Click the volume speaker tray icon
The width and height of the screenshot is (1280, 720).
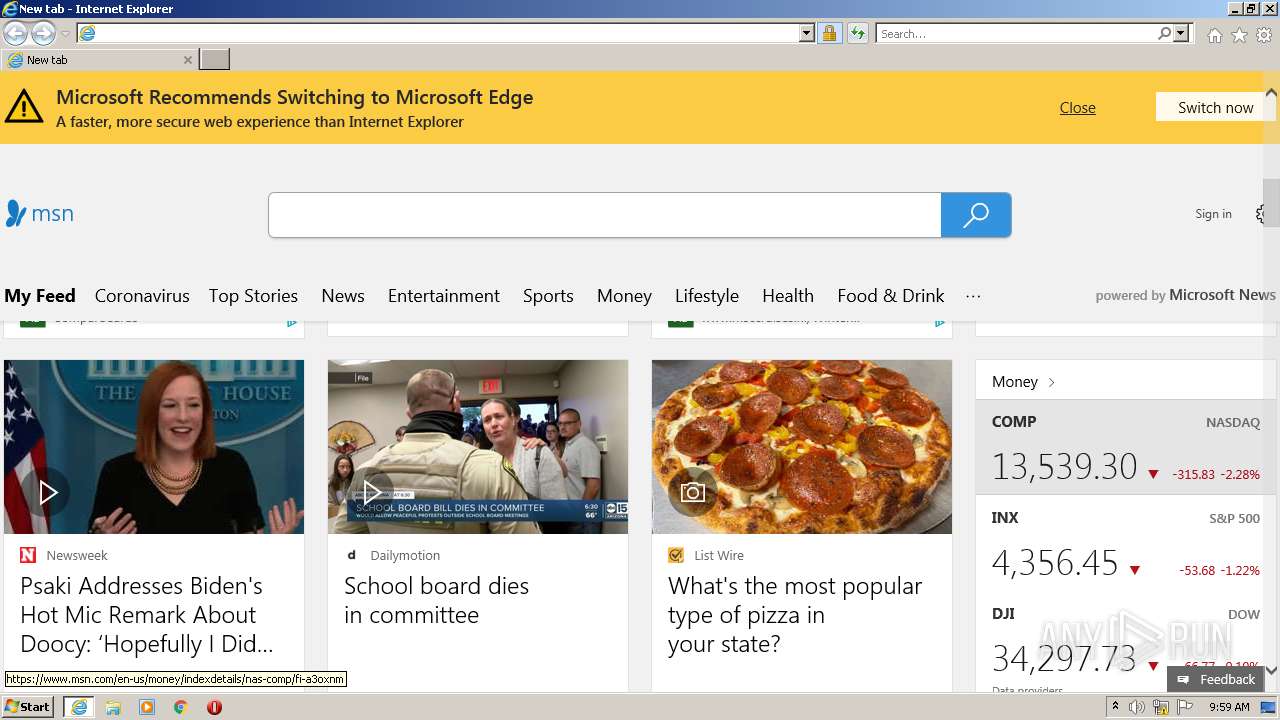pos(1137,707)
